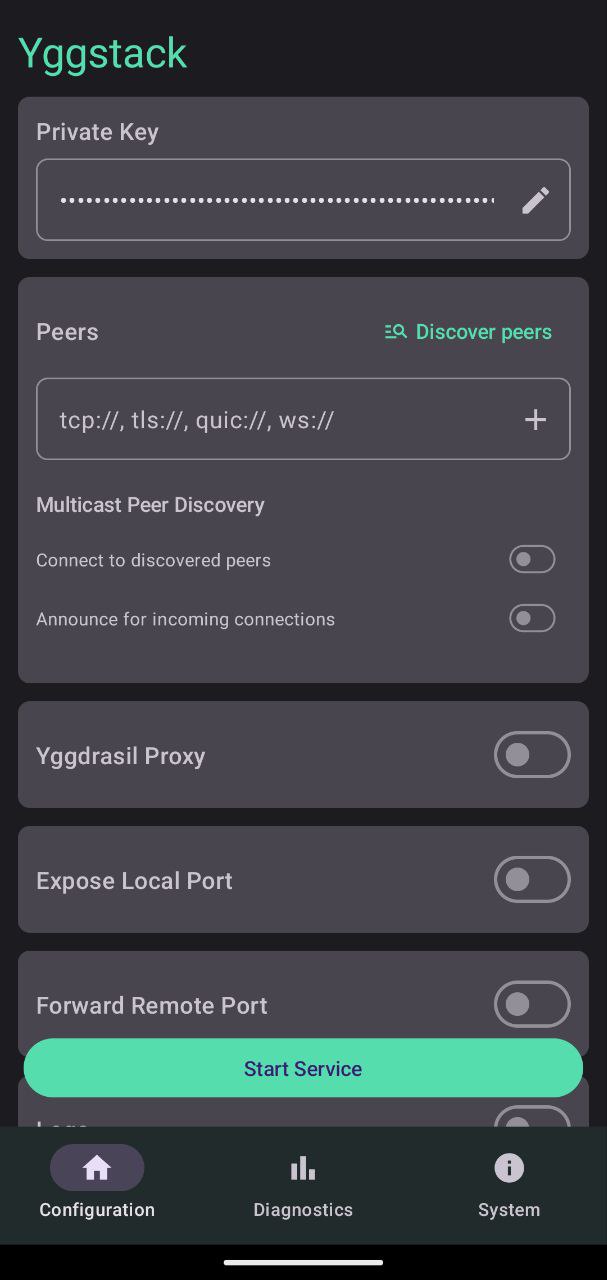Tap the System info icon
The height and width of the screenshot is (1280, 607).
pyautogui.click(x=509, y=1167)
